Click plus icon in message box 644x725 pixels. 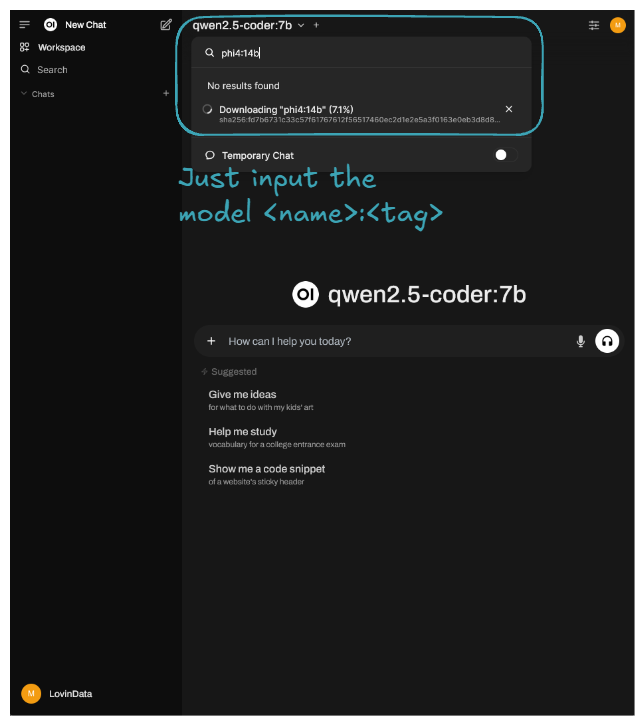pos(211,341)
